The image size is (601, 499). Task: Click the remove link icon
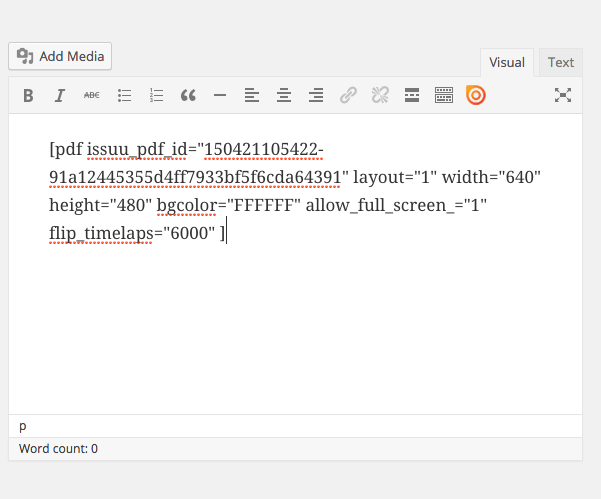380,95
